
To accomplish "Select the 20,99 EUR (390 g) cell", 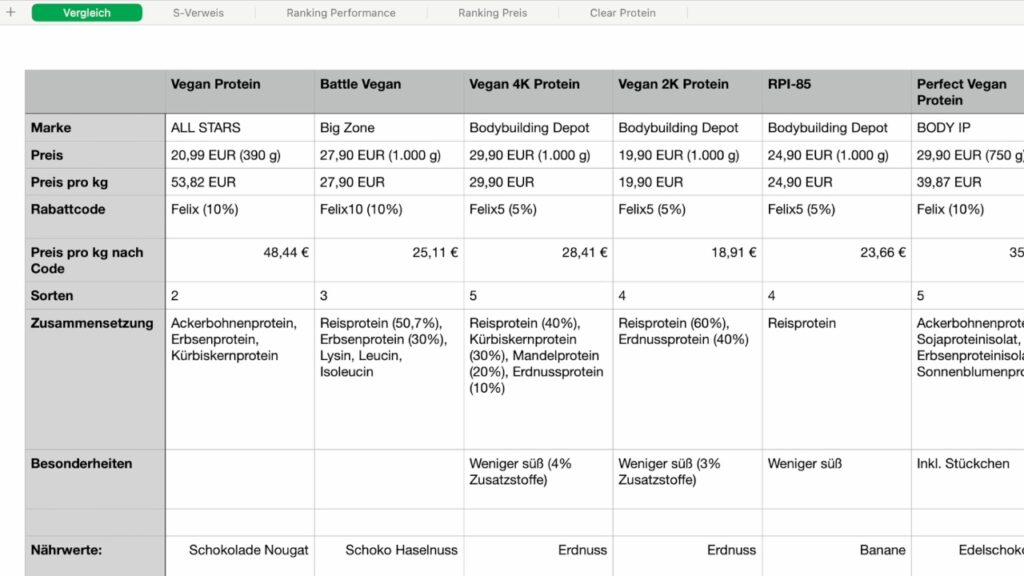I will pyautogui.click(x=240, y=155).
